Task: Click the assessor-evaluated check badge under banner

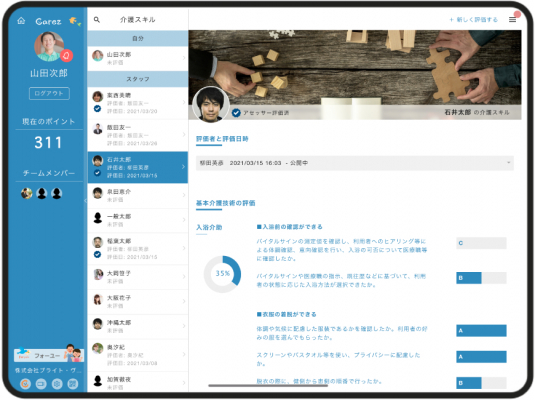Action: click(x=236, y=113)
